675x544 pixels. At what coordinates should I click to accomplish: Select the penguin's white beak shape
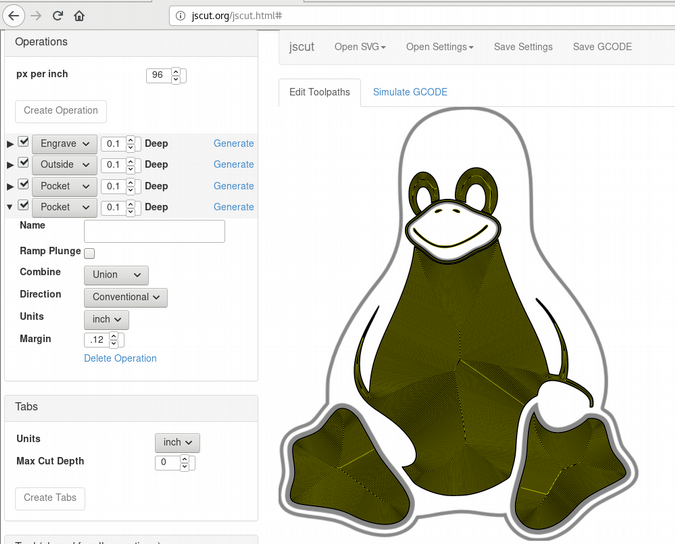click(x=453, y=230)
